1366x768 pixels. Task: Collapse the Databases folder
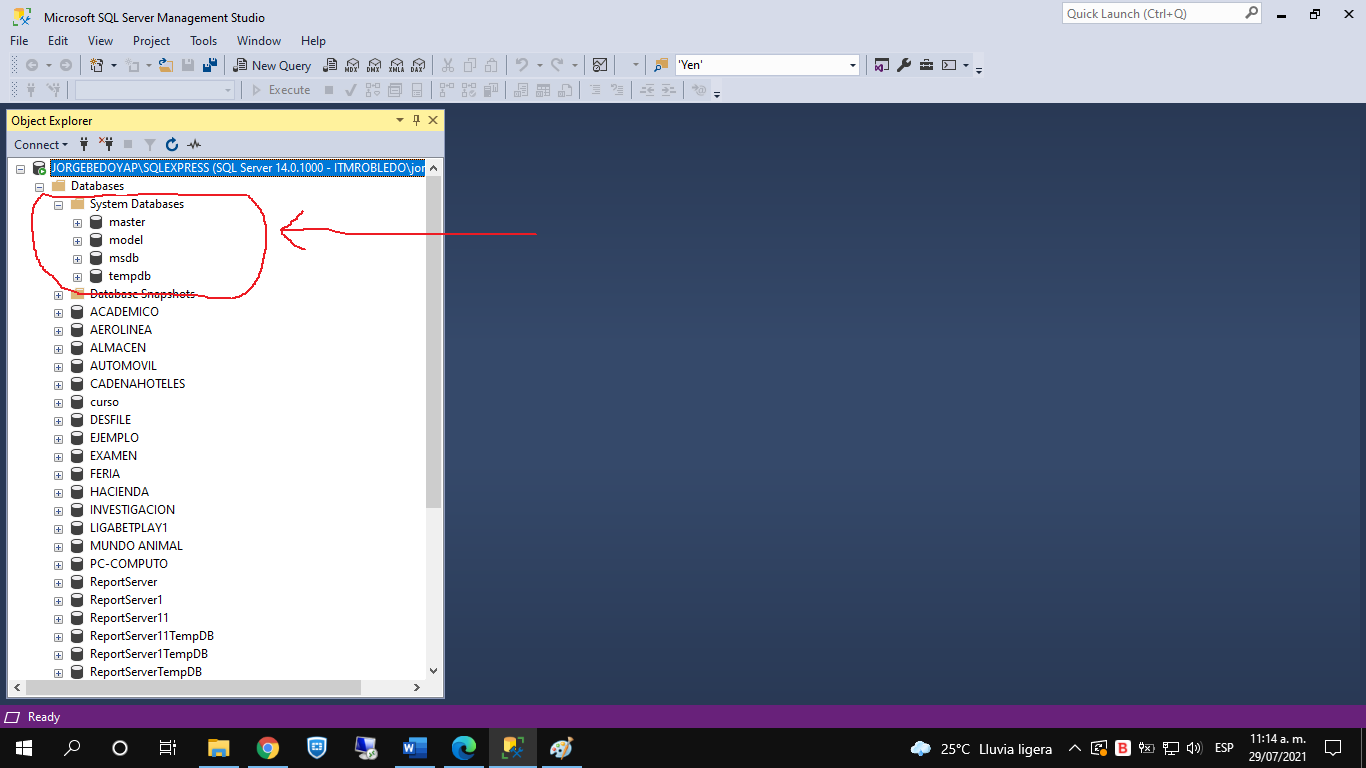point(39,187)
